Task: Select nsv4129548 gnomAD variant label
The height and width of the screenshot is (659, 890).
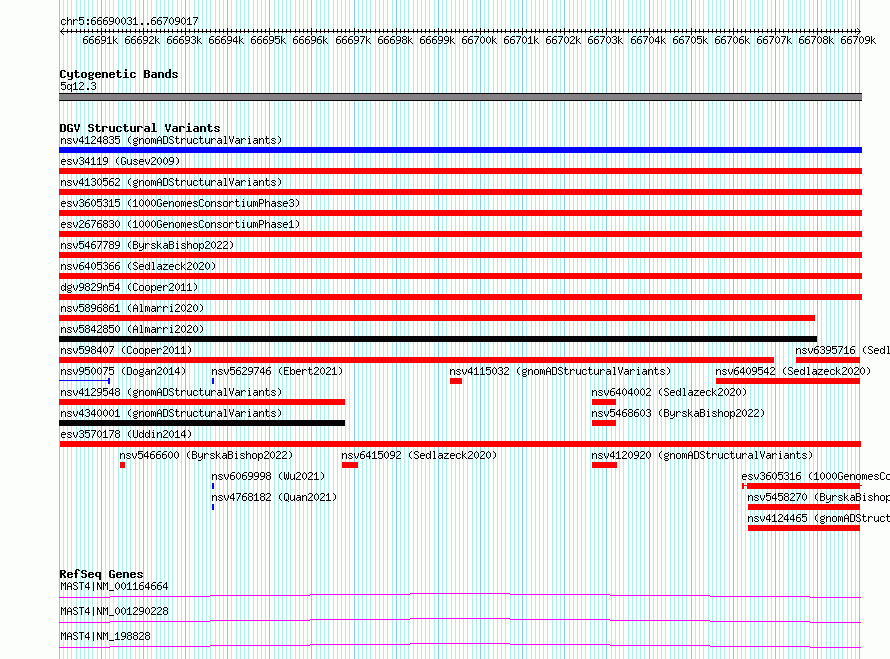Action: point(171,392)
